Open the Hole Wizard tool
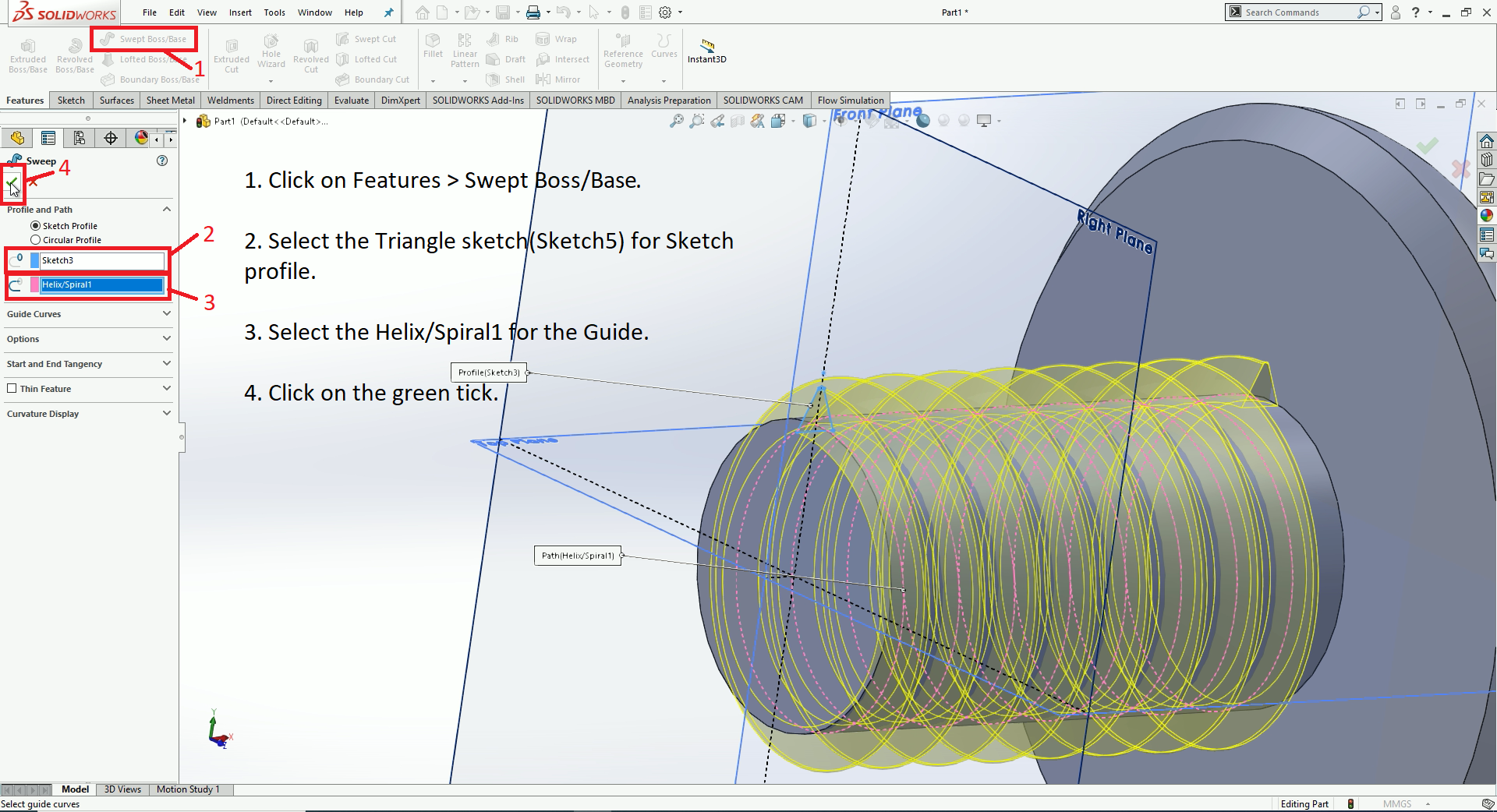The image size is (1497, 812). tap(271, 51)
